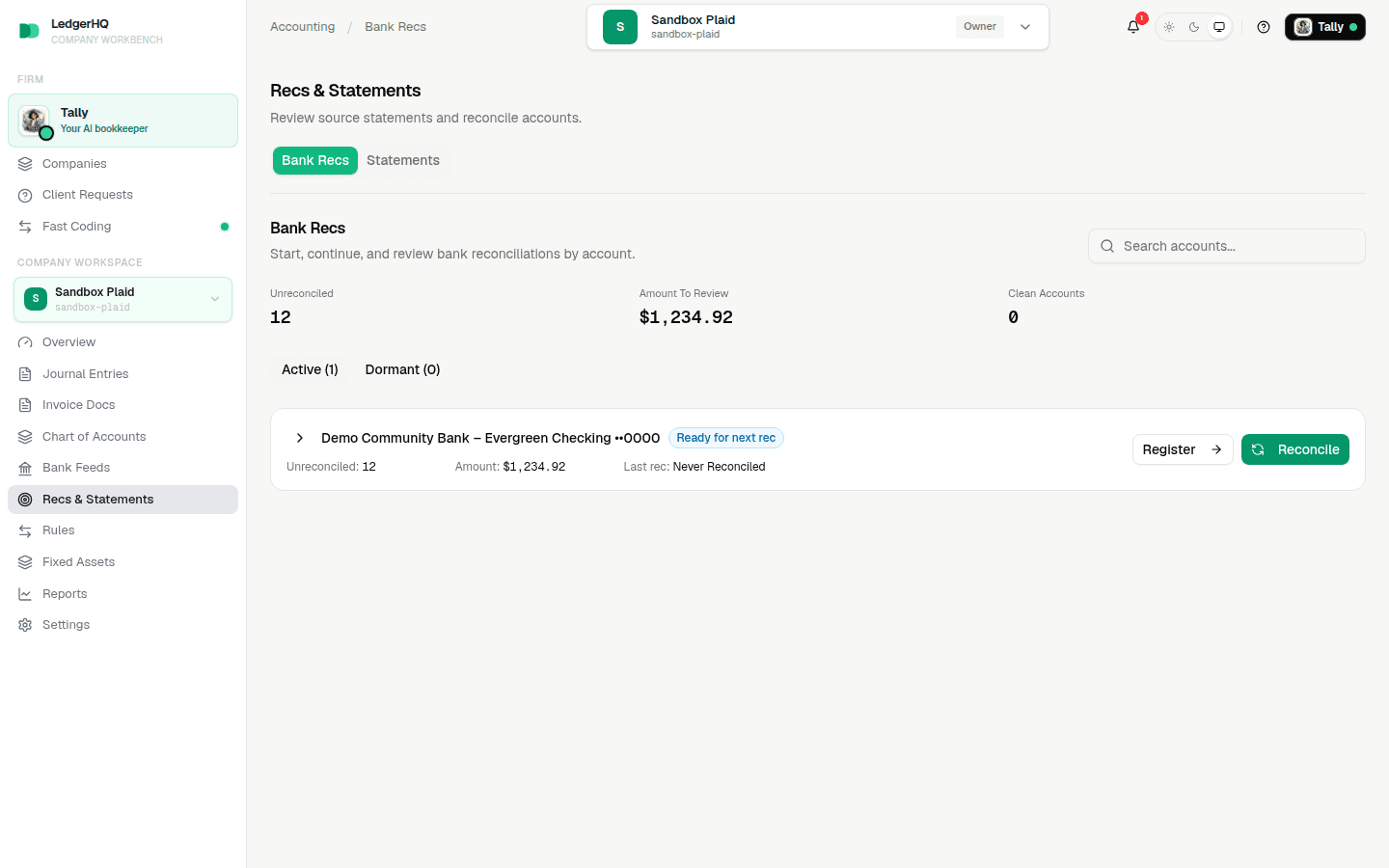Open Client Requests

[123, 195]
